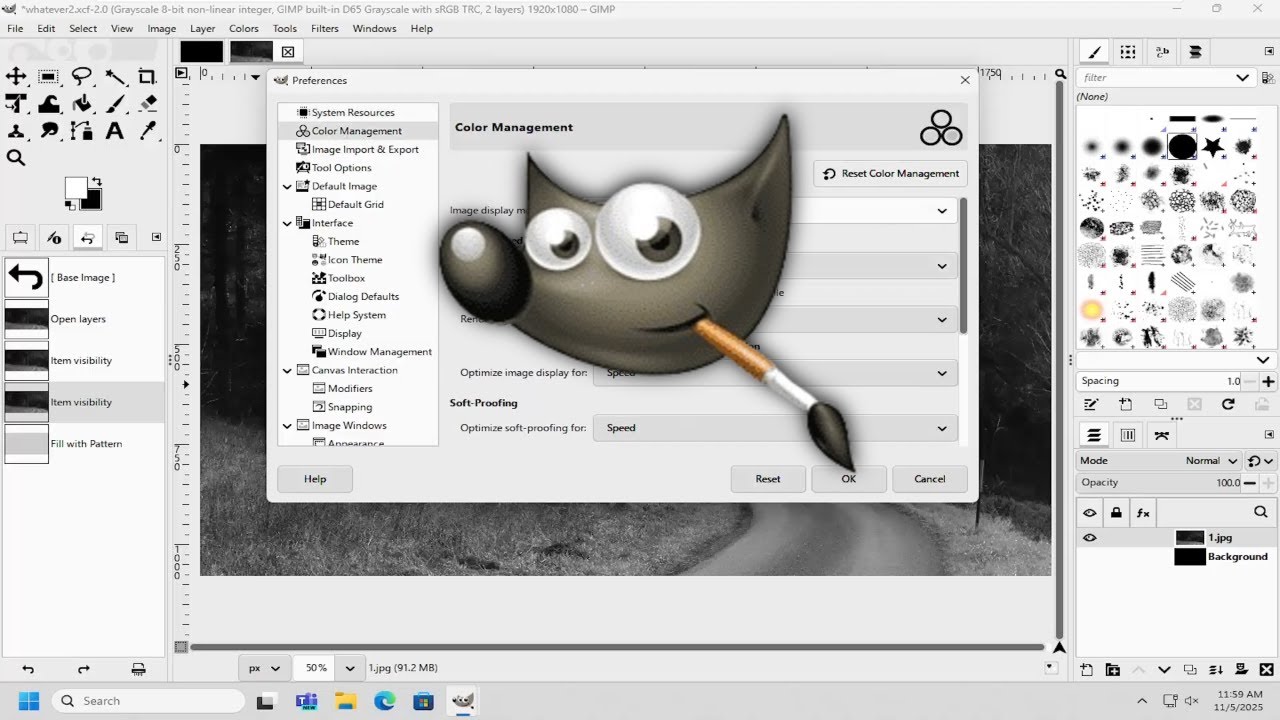1280x720 pixels.
Task: Click the swap foreground/background colors arrow
Action: pyautogui.click(x=96, y=181)
